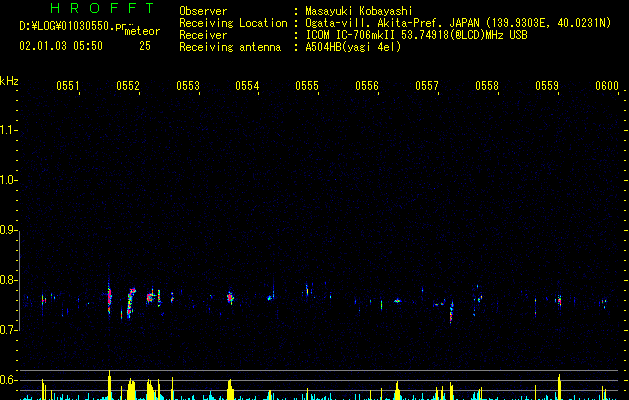Click the Receiving antenna label
The width and height of the screenshot is (629, 400).
point(230,47)
